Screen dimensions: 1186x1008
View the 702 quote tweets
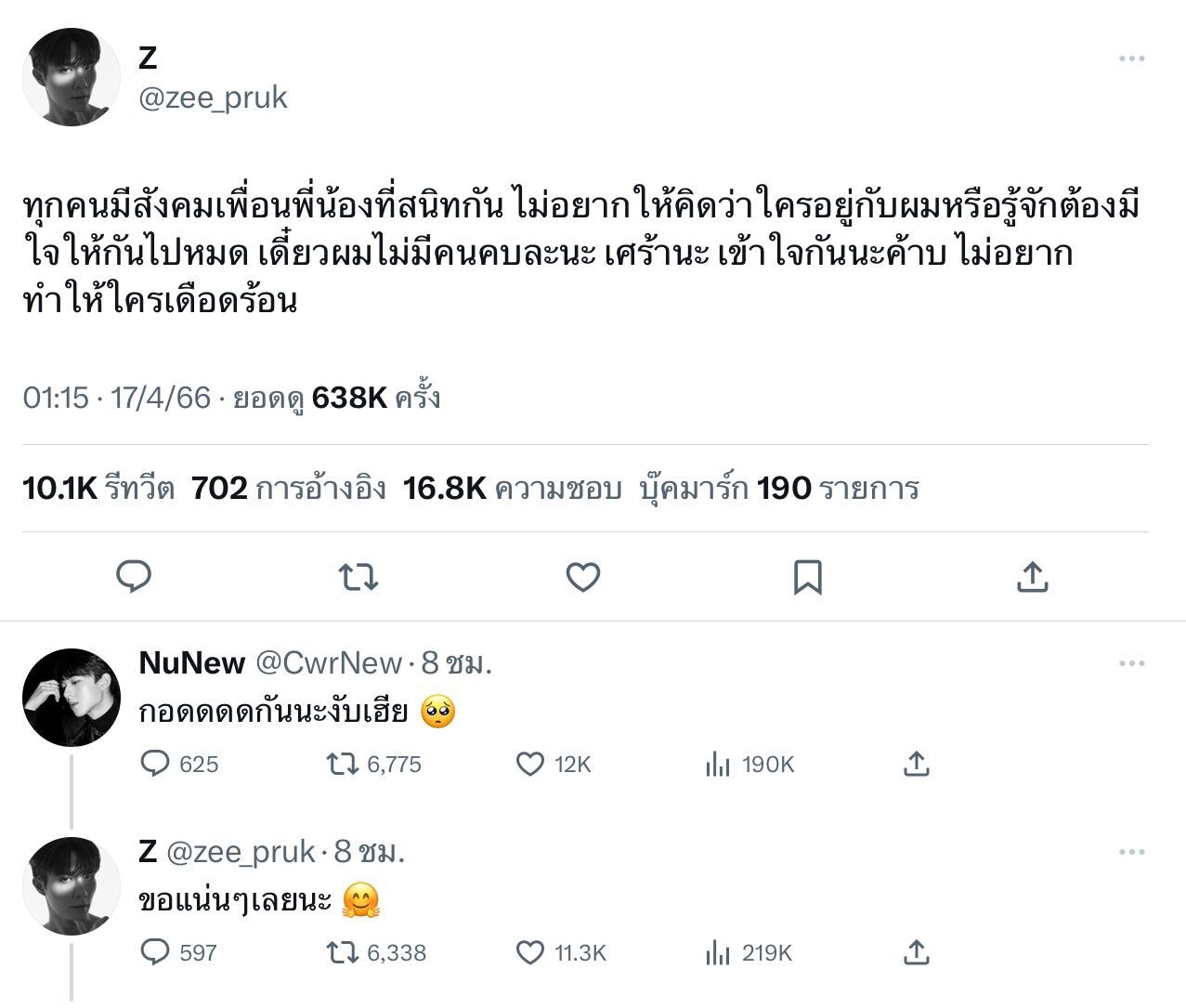click(288, 488)
